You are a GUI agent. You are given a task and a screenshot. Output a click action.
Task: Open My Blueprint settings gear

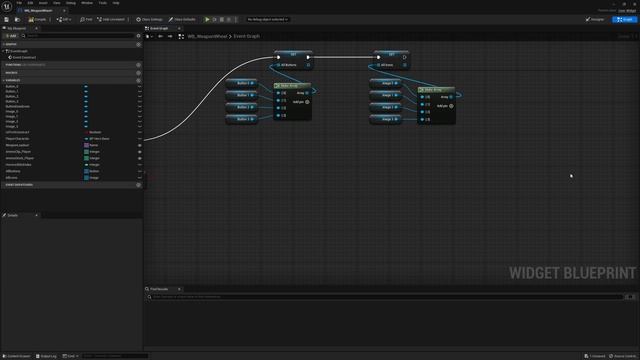point(138,36)
